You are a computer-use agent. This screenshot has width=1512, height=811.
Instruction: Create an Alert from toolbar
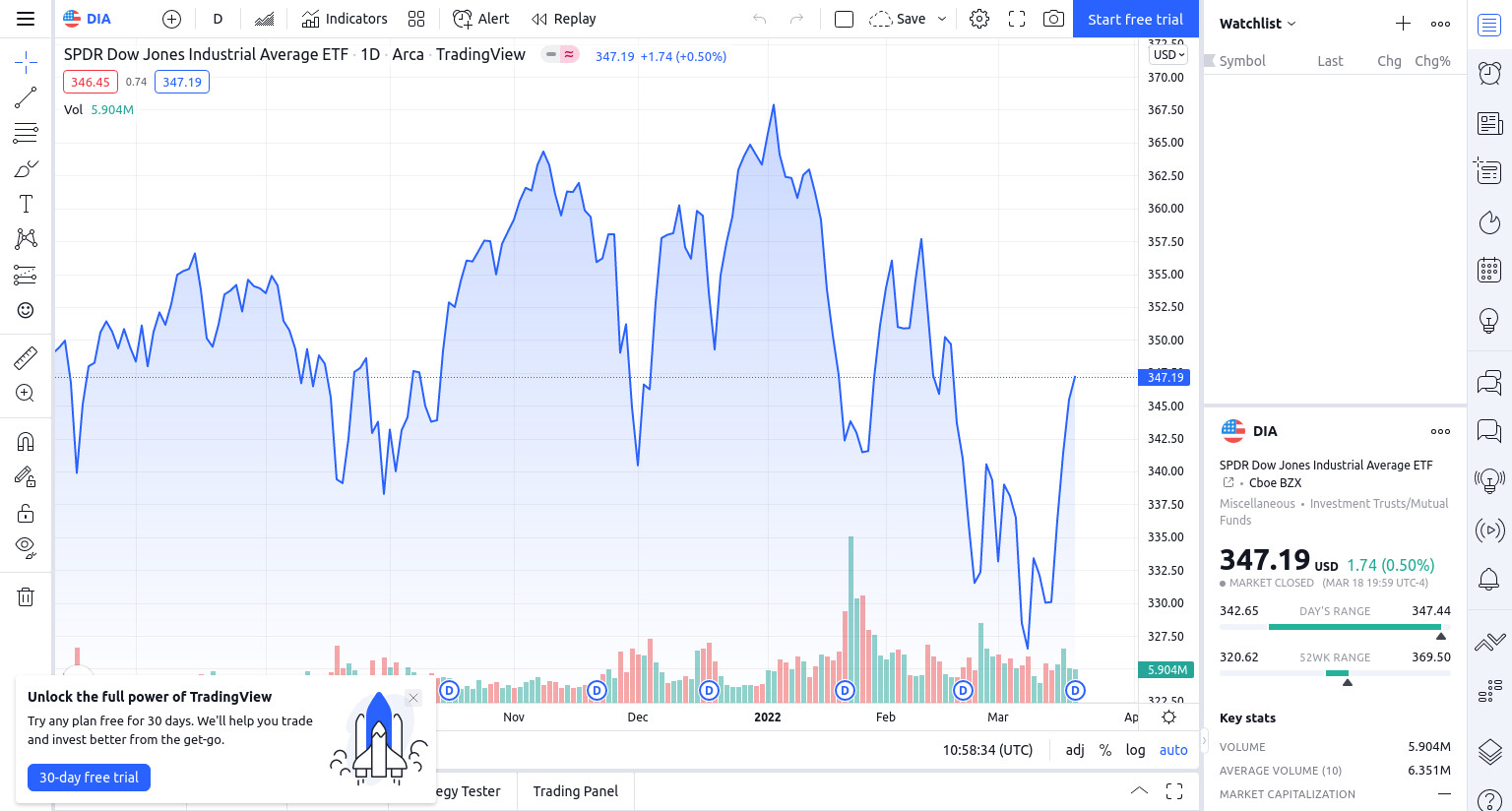tap(481, 19)
